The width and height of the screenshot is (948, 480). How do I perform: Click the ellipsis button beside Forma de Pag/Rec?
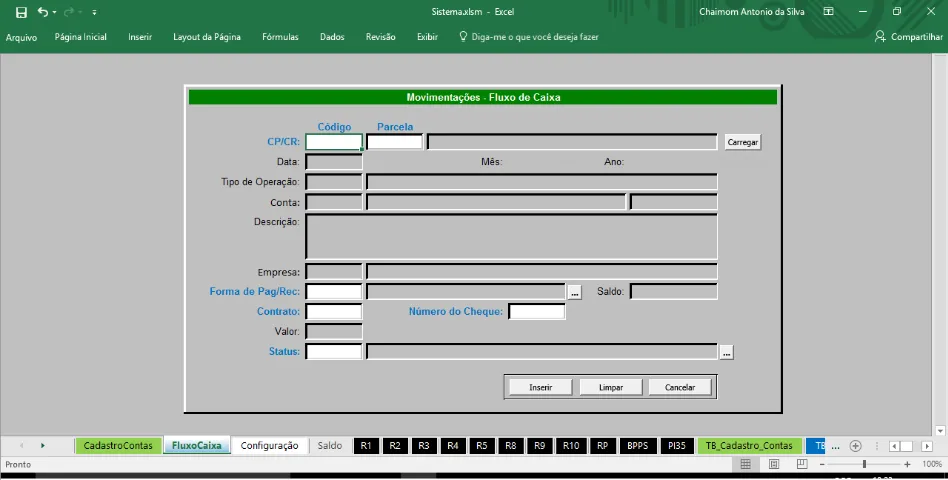pos(574,292)
